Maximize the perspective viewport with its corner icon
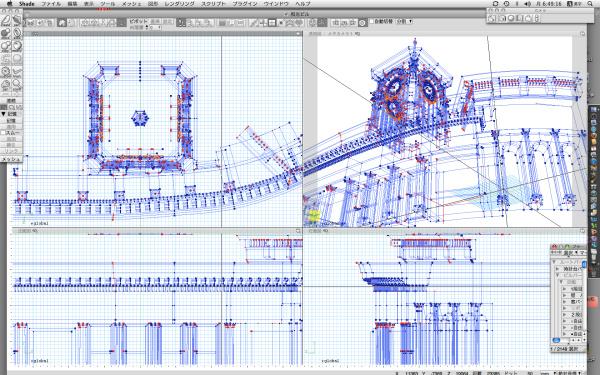Viewport: 600px width, 375px height. coord(582,34)
